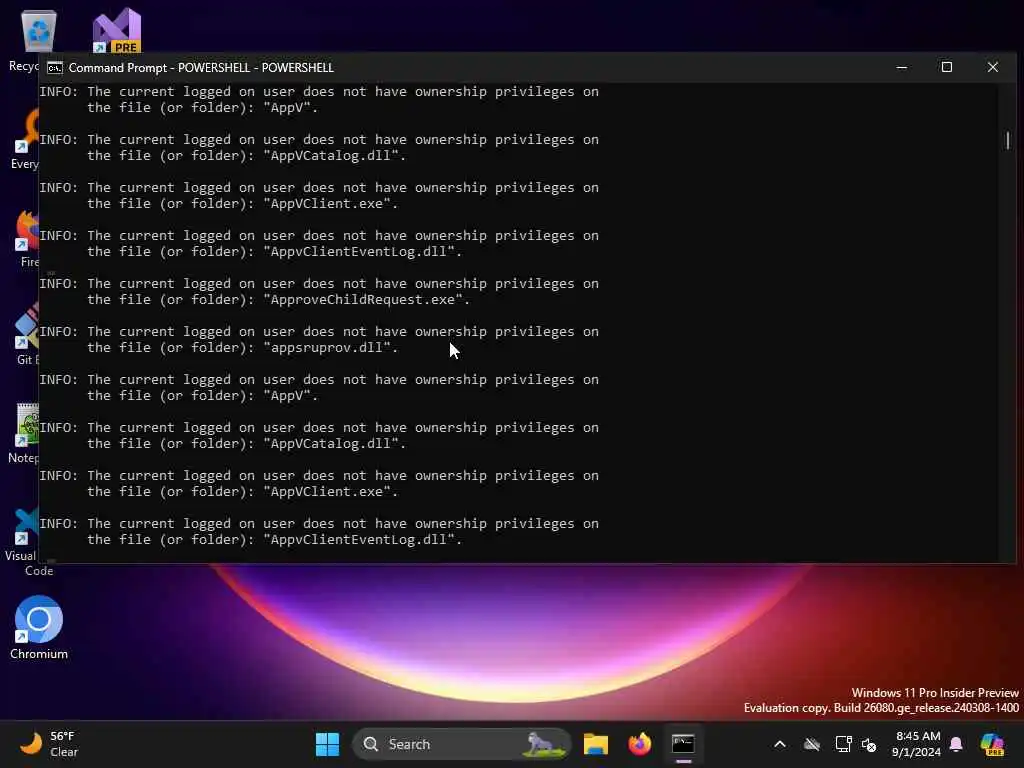This screenshot has height=768, width=1024.
Task: Minimize the Command Prompt window
Action: [902, 67]
